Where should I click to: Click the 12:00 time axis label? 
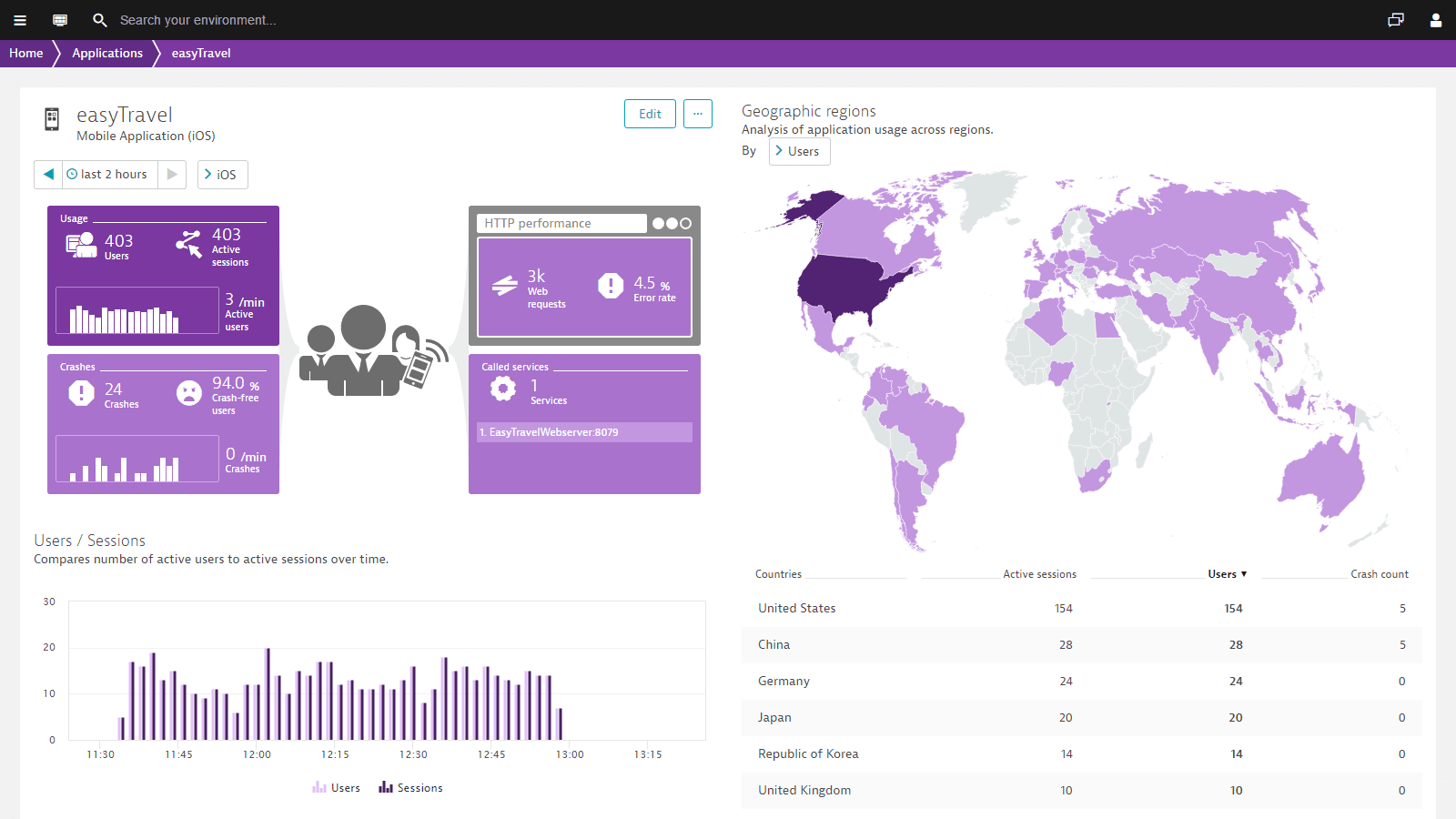[257, 754]
